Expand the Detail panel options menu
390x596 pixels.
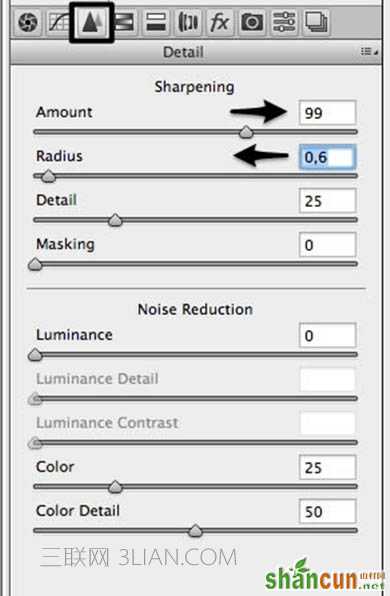[369, 51]
